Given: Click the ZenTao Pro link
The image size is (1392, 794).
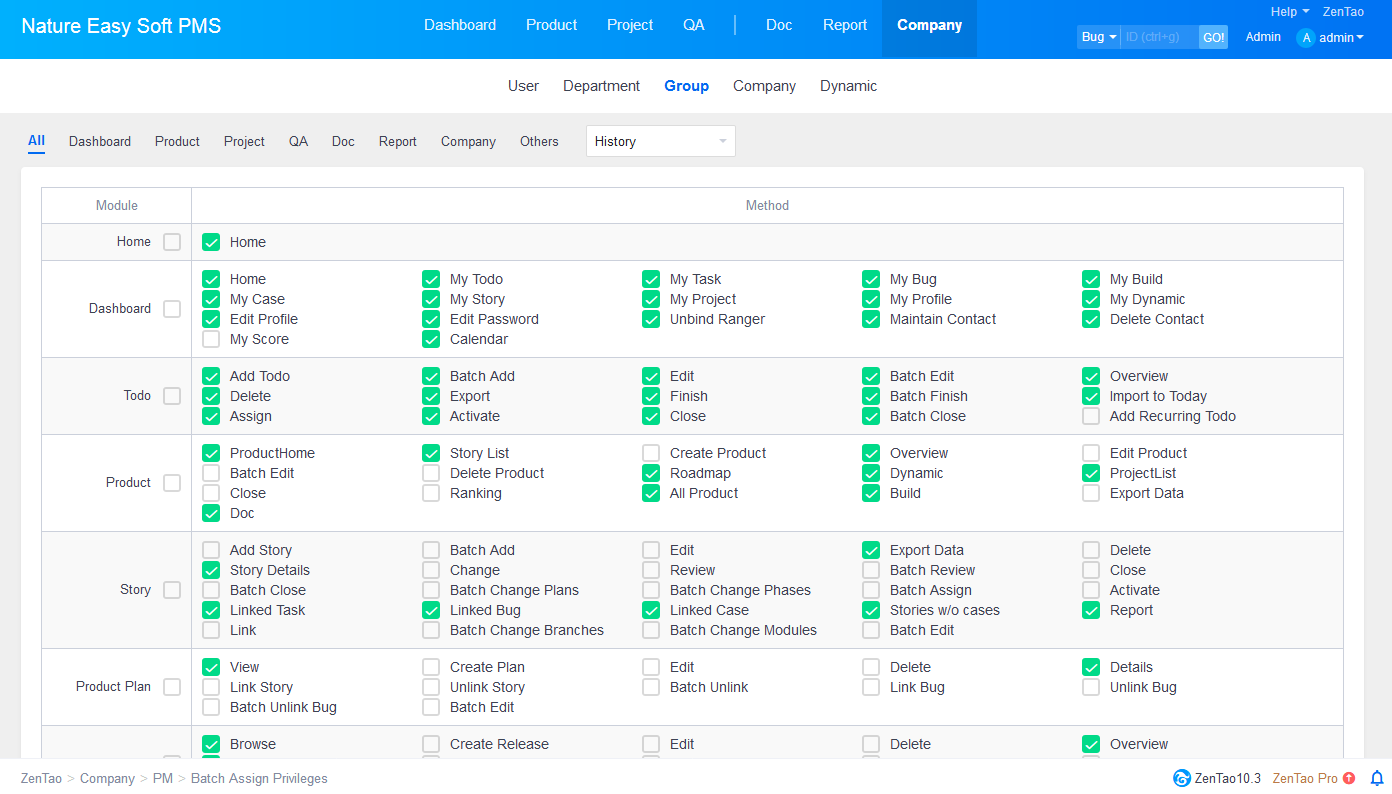Looking at the screenshot, I should tap(1305, 778).
